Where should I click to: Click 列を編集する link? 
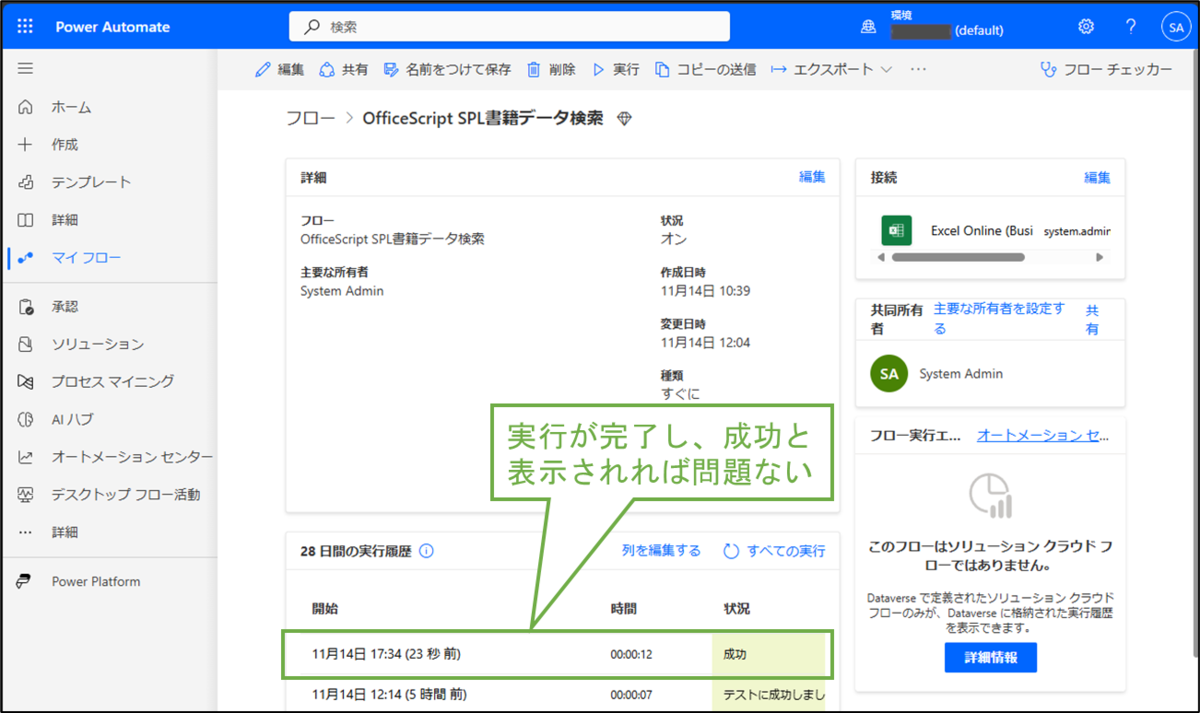coord(661,551)
